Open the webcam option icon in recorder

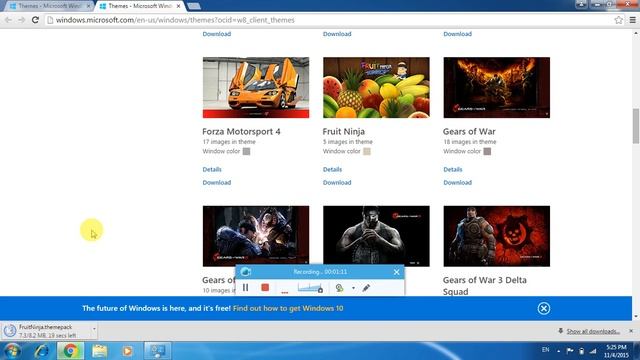[x=339, y=288]
